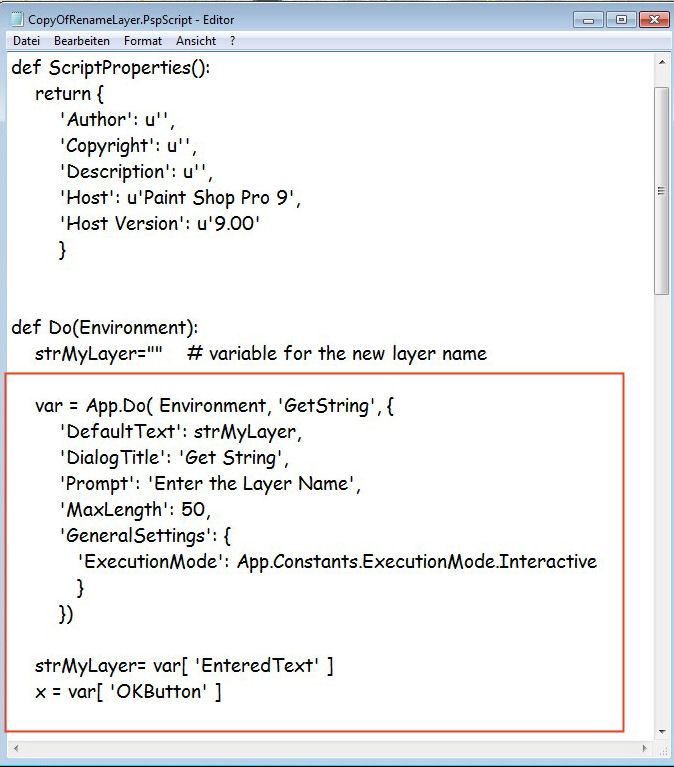The width and height of the screenshot is (674, 767).
Task: Minimize the Editor window
Action: click(589, 19)
